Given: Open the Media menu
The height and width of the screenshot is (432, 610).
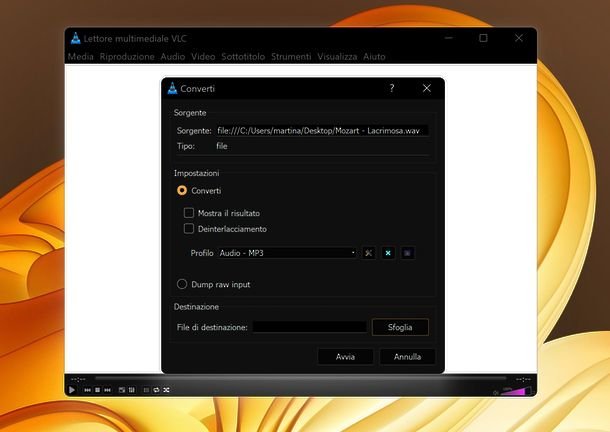Looking at the screenshot, I should (x=81, y=57).
